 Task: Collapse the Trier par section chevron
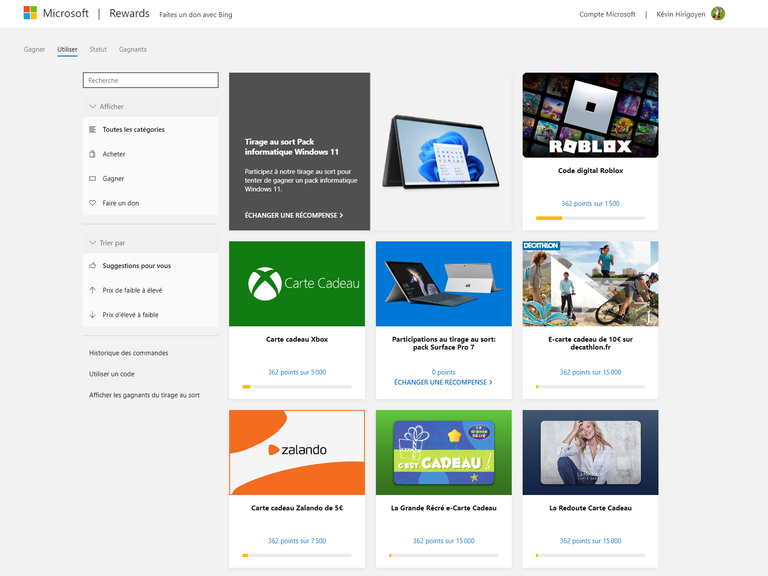pos(92,242)
